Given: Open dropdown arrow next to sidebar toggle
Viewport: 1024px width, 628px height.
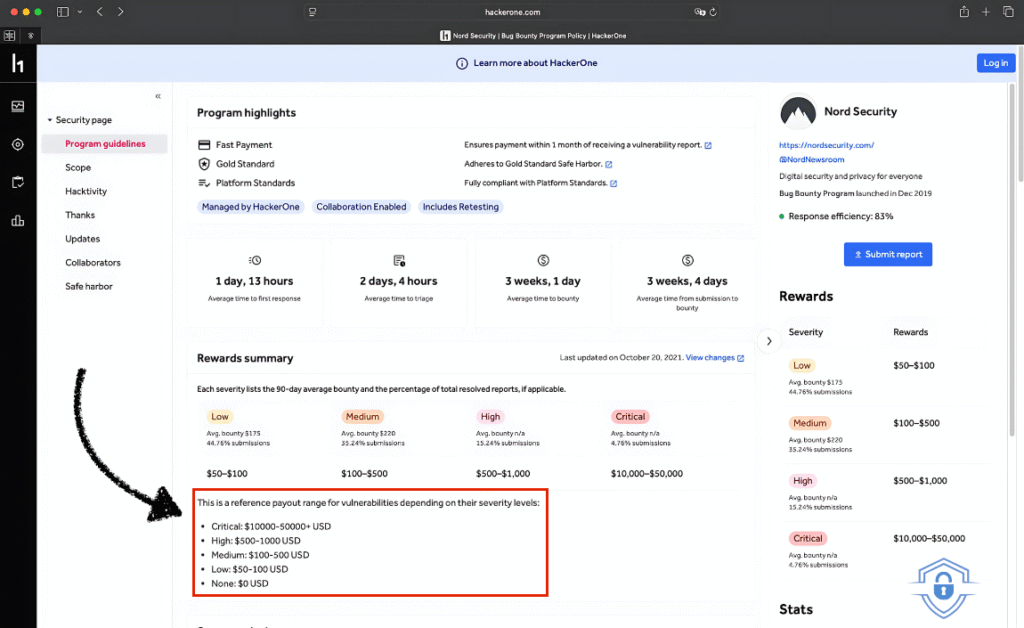Looking at the screenshot, I should [x=80, y=12].
